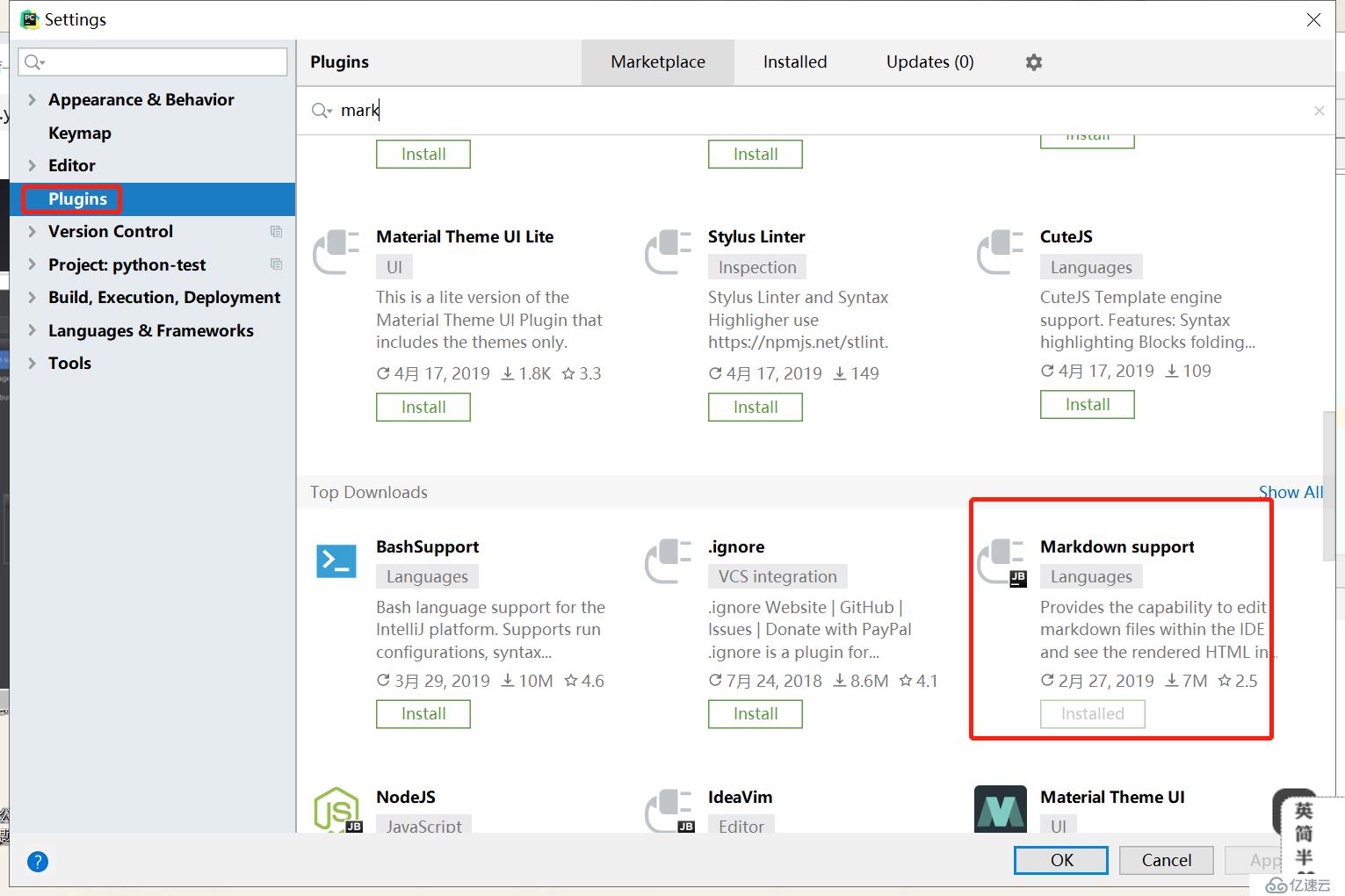The width and height of the screenshot is (1345, 896).
Task: Open Material Theme UI Lite title
Action: pyautogui.click(x=465, y=237)
